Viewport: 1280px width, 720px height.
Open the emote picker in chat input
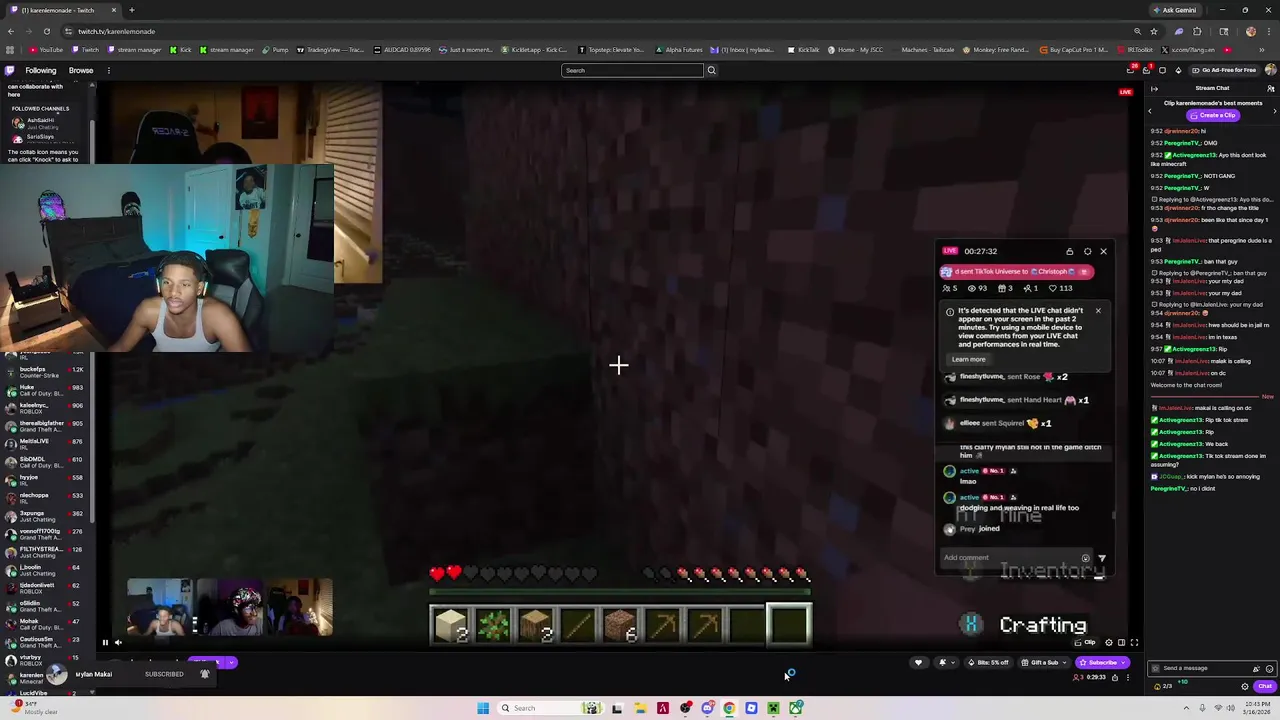(x=1270, y=668)
